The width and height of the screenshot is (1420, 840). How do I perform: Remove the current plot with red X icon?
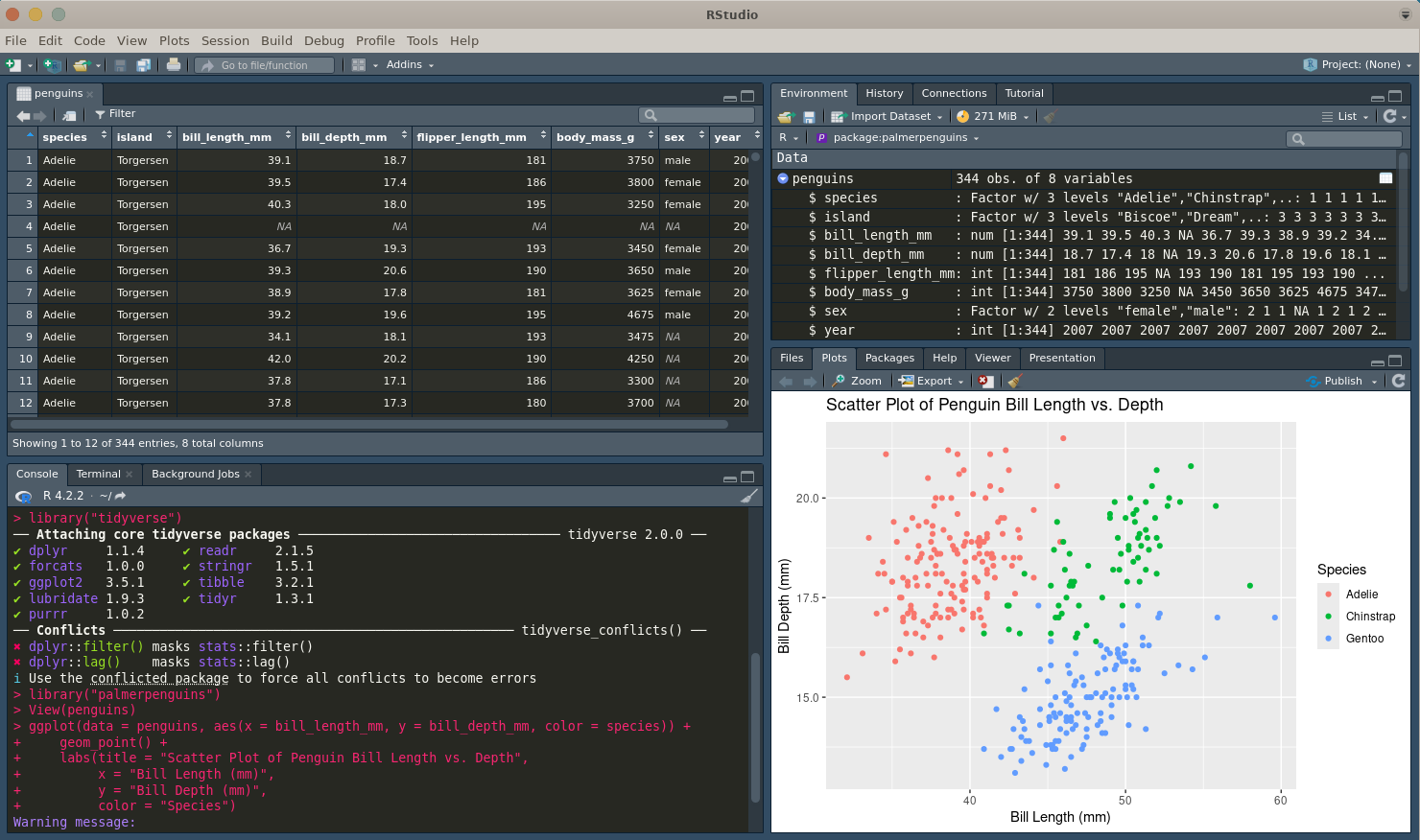(x=985, y=382)
